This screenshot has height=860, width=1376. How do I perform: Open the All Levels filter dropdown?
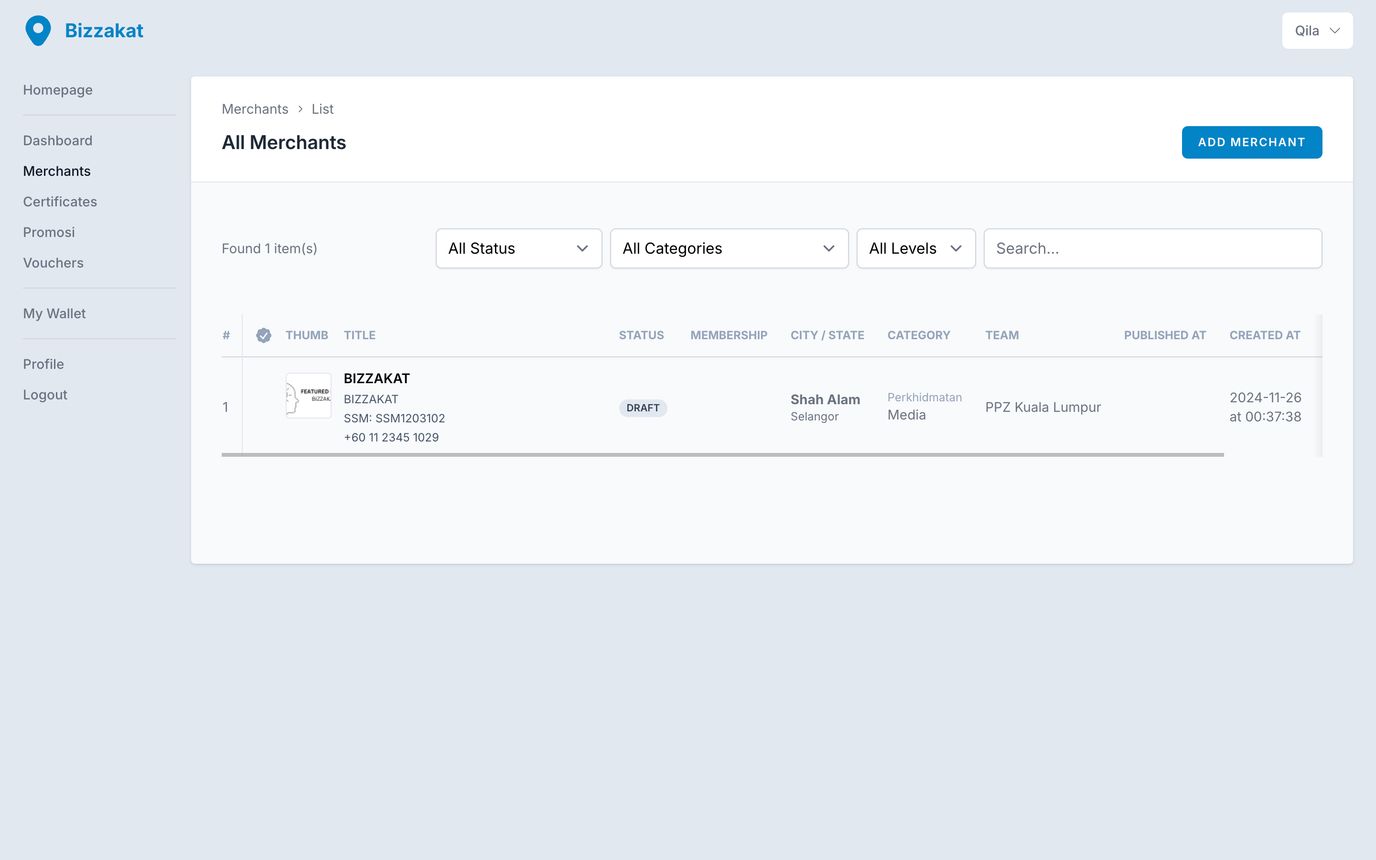tap(915, 249)
